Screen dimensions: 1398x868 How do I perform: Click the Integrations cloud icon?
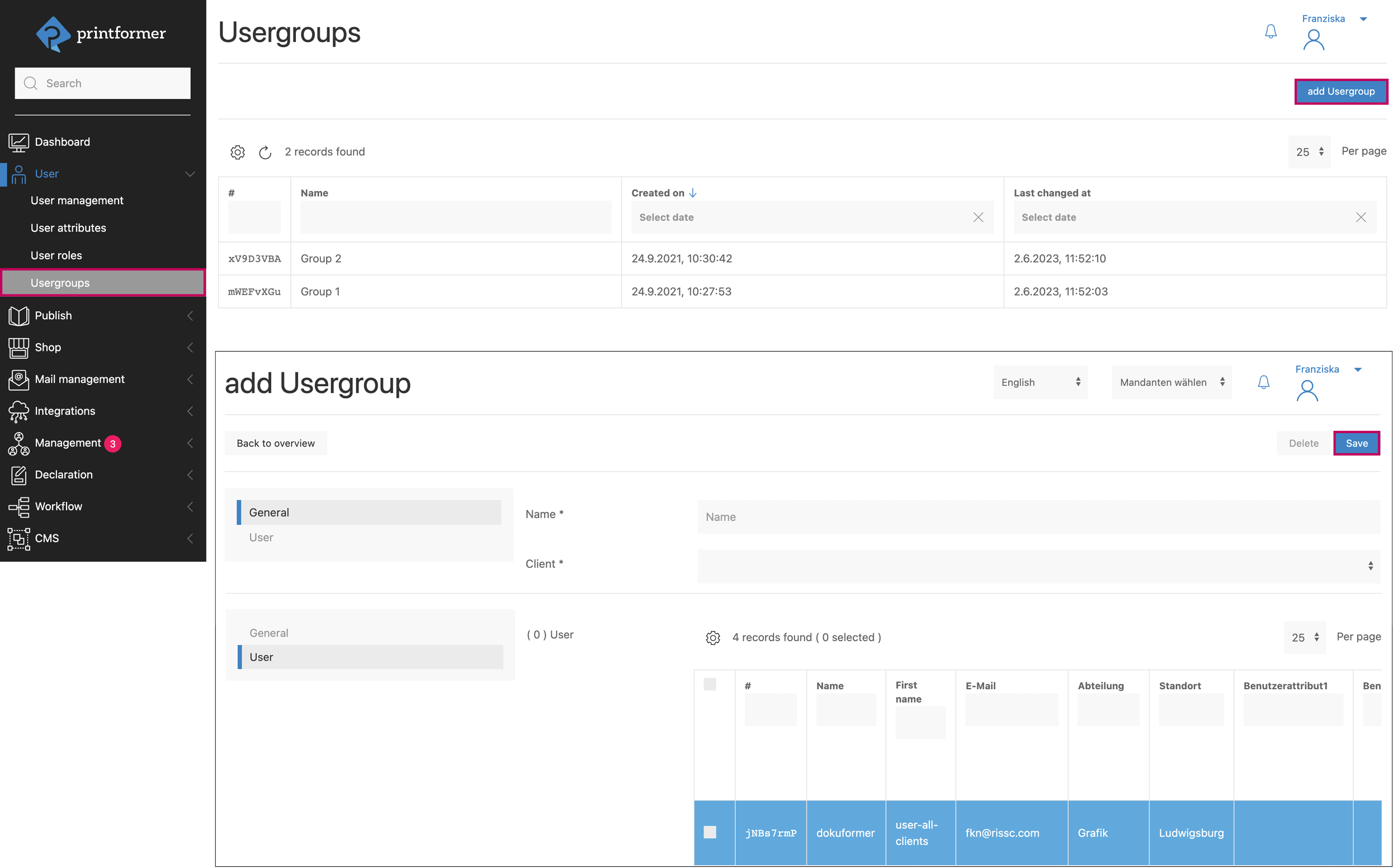(x=18, y=411)
